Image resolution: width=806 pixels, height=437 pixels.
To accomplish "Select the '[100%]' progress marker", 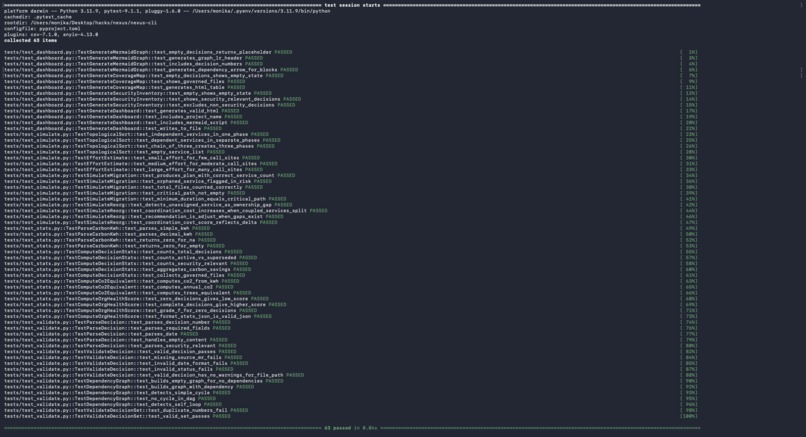I will (689, 416).
